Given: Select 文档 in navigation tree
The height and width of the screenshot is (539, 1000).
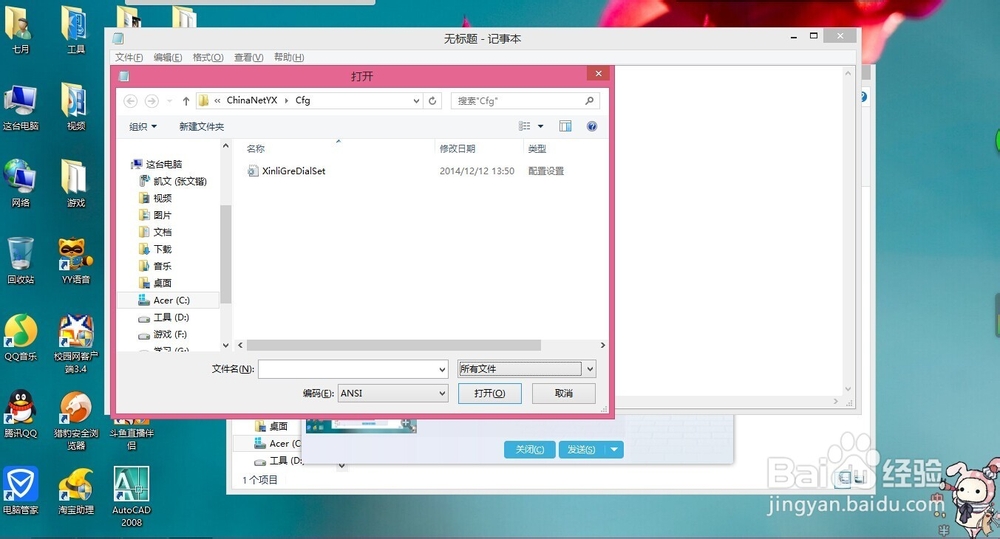Looking at the screenshot, I should 155,232.
